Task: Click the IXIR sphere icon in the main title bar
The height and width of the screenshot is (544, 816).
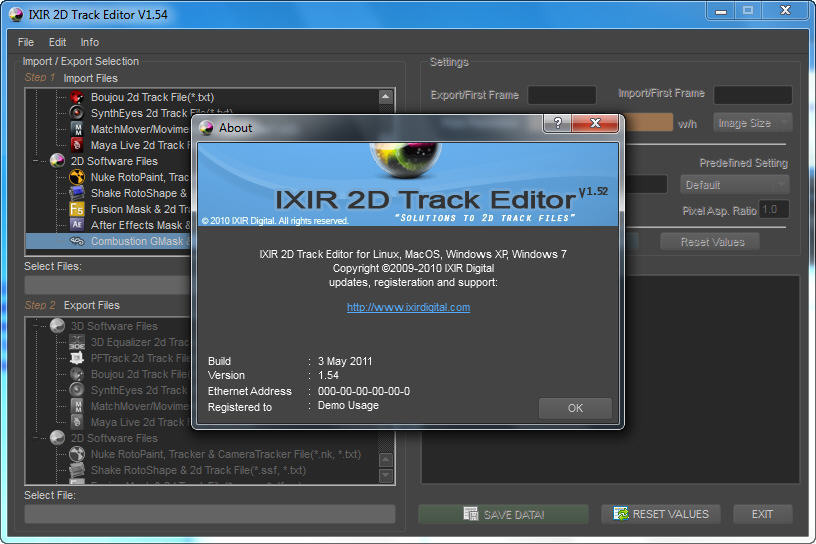Action: point(16,15)
